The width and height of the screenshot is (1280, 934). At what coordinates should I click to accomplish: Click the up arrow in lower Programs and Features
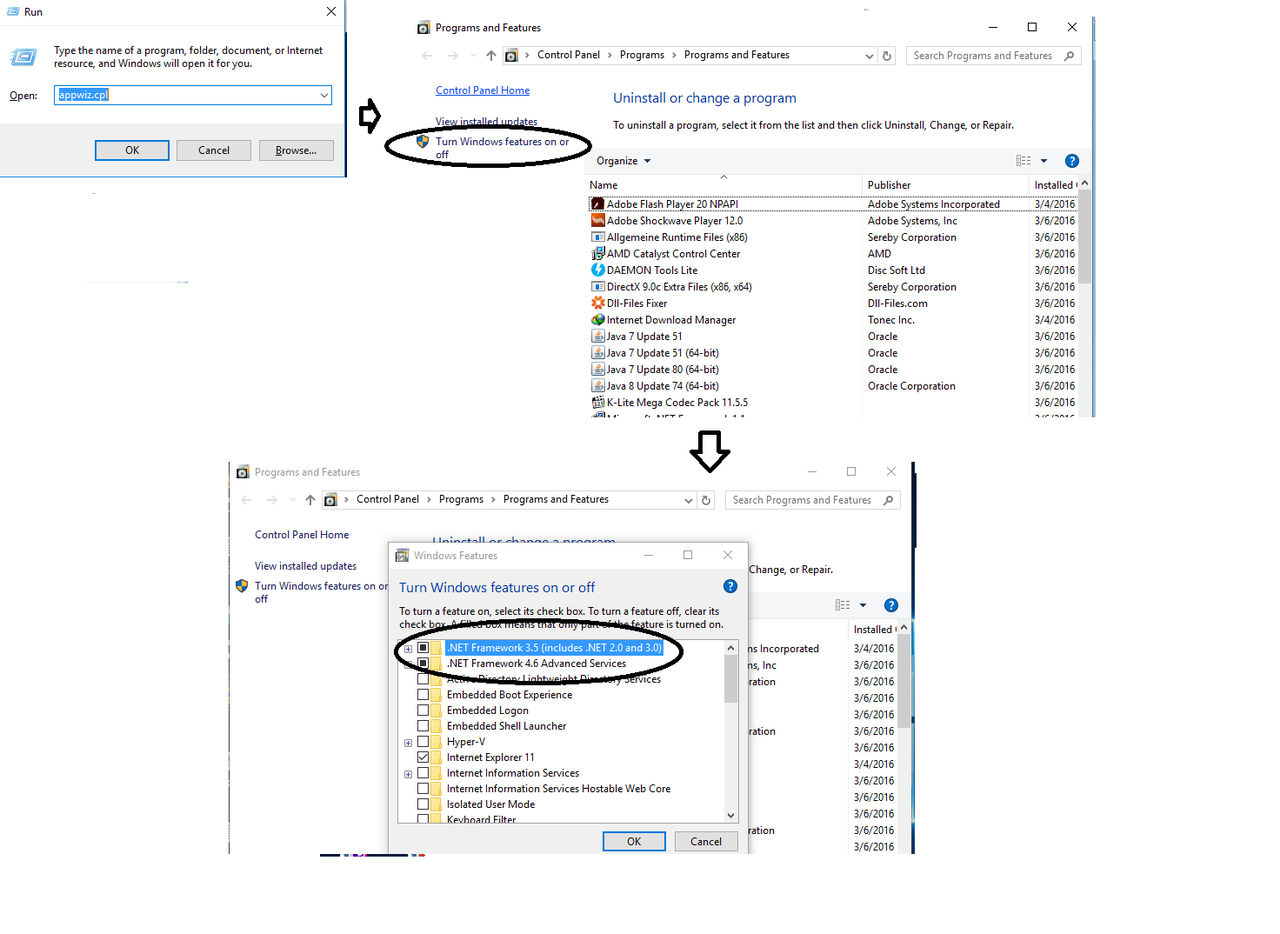pos(310,500)
